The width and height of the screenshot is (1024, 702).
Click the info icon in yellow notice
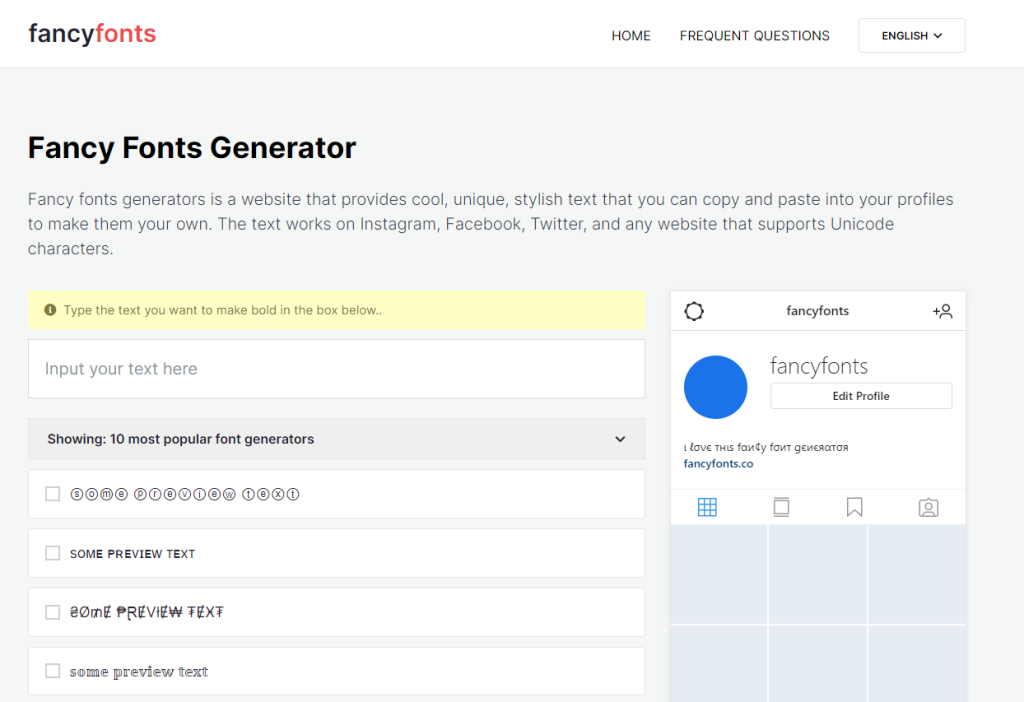pos(50,310)
